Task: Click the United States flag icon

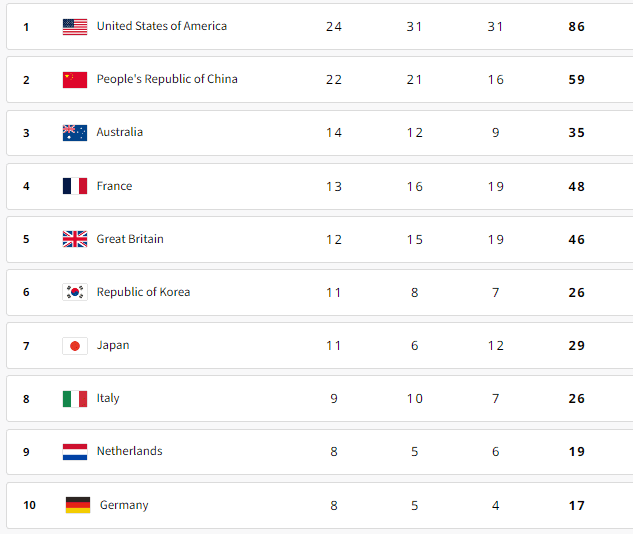Action: pos(75,27)
